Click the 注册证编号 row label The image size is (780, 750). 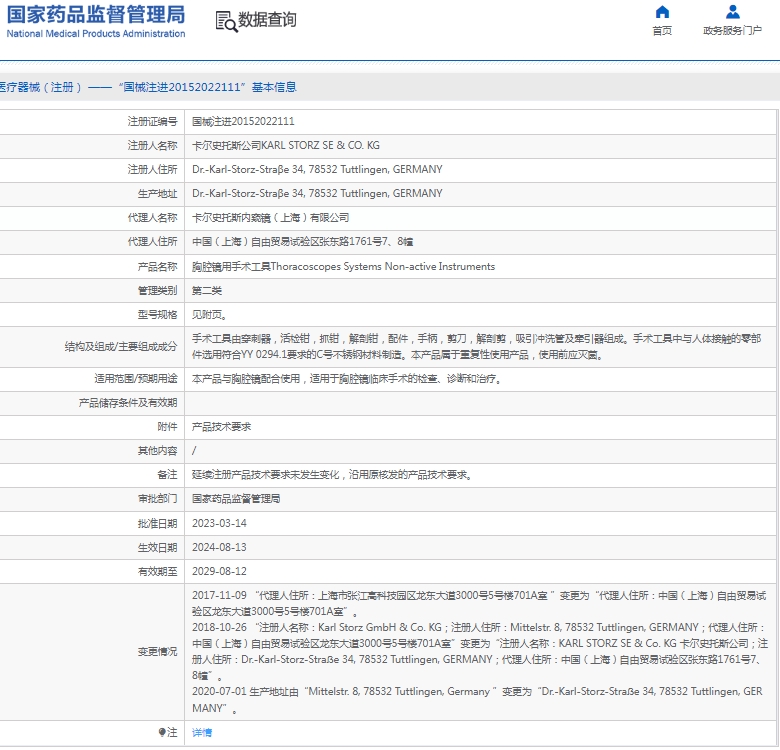click(x=152, y=121)
